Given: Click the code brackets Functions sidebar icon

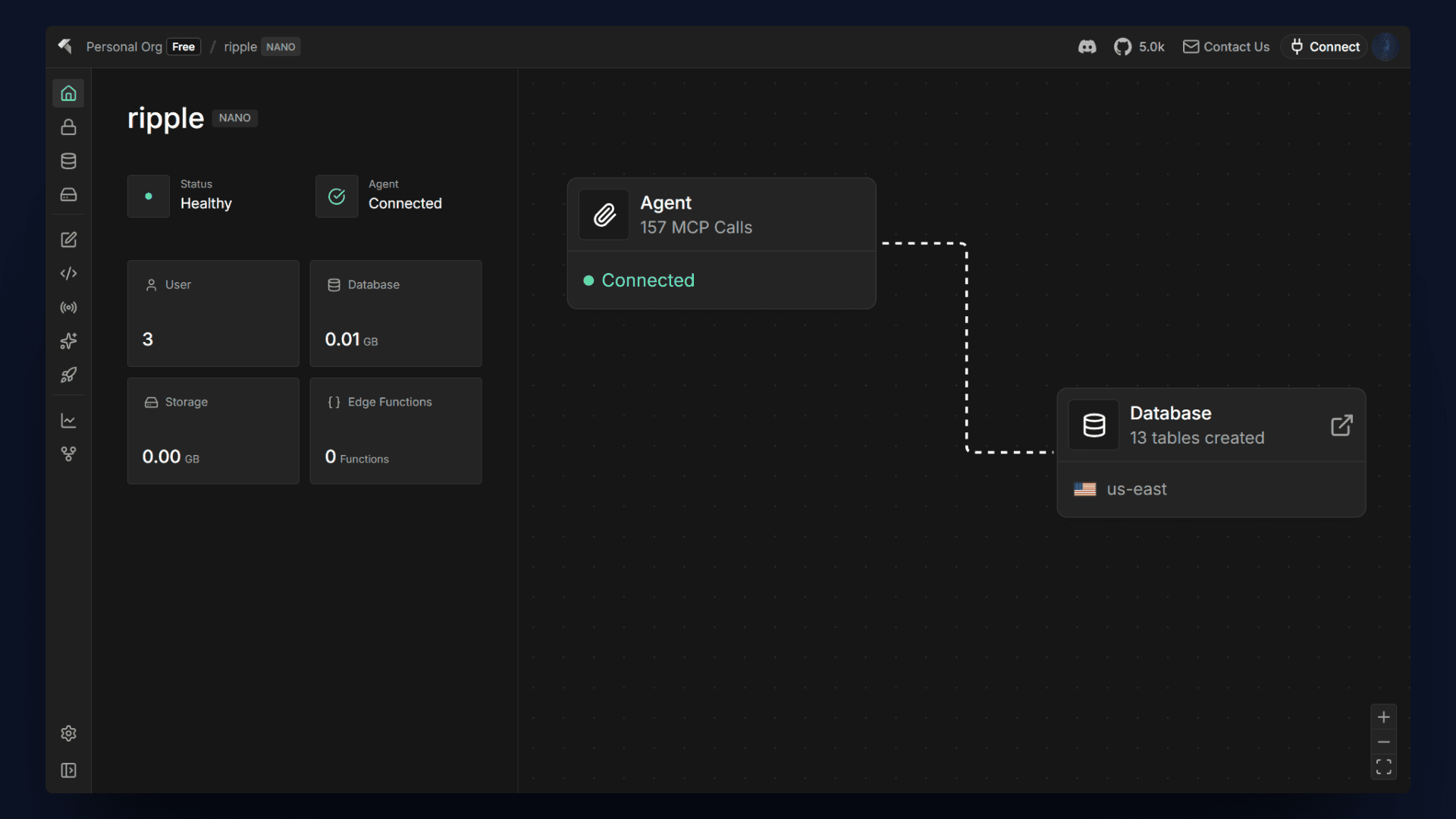Looking at the screenshot, I should [x=68, y=274].
